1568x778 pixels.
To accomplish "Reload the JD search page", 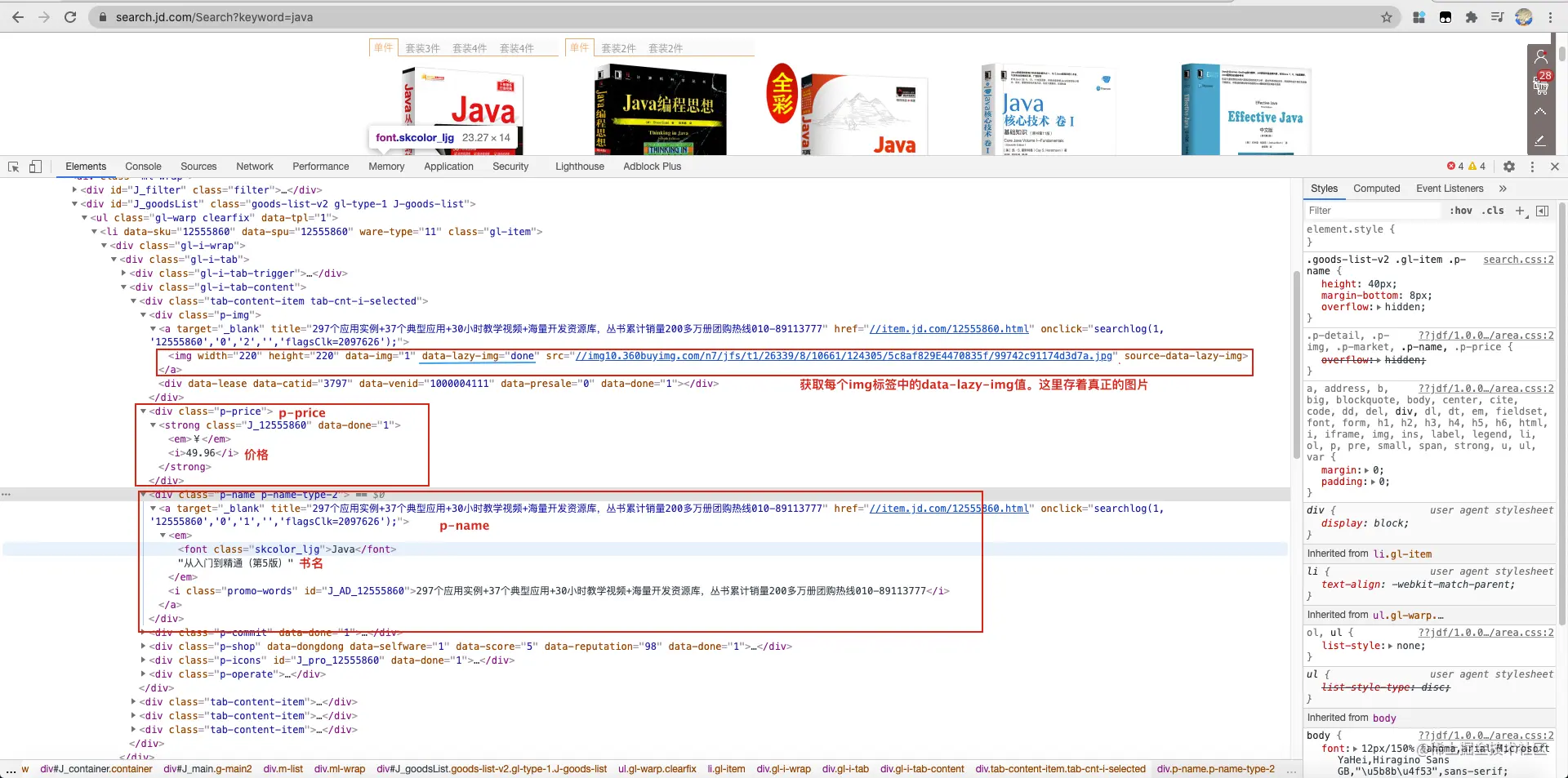I will click(70, 17).
